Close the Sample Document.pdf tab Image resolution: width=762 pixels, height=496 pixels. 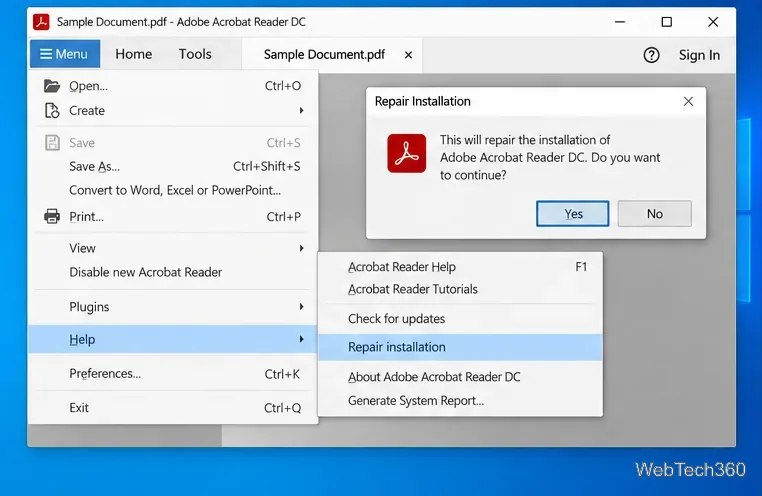coord(408,55)
